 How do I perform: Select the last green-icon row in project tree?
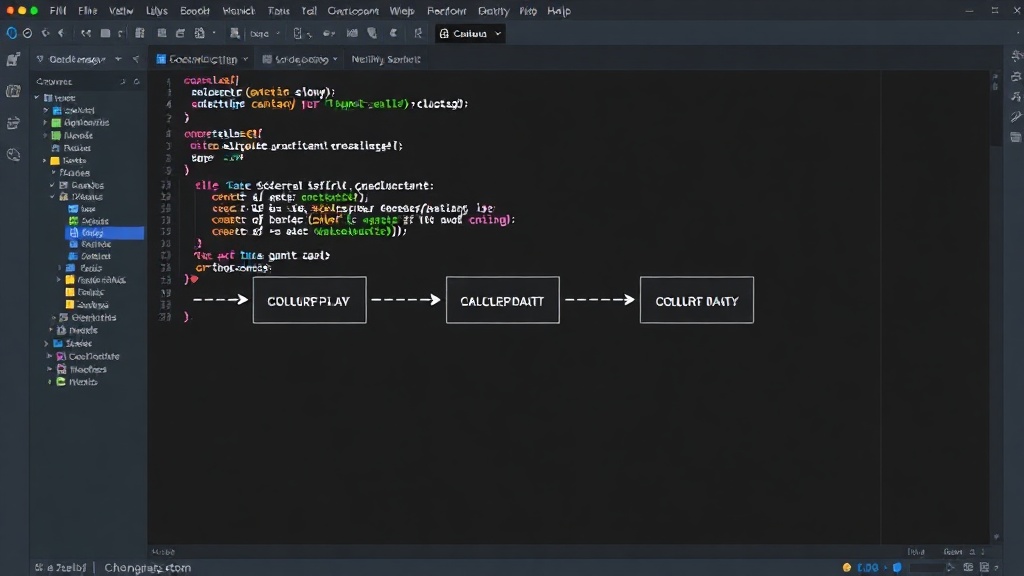click(77, 382)
